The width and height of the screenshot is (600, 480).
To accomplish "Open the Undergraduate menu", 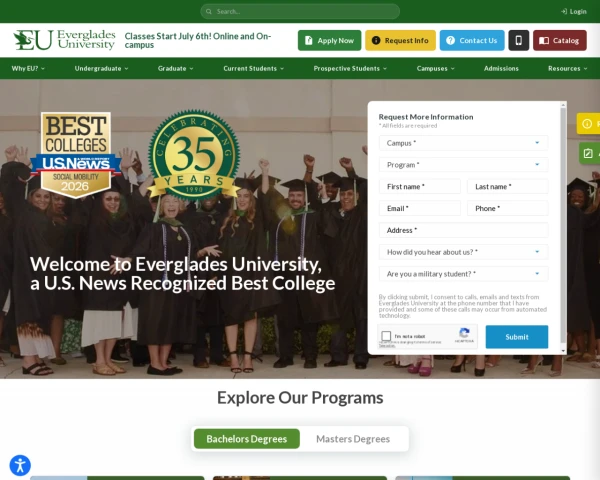I will (x=101, y=69).
